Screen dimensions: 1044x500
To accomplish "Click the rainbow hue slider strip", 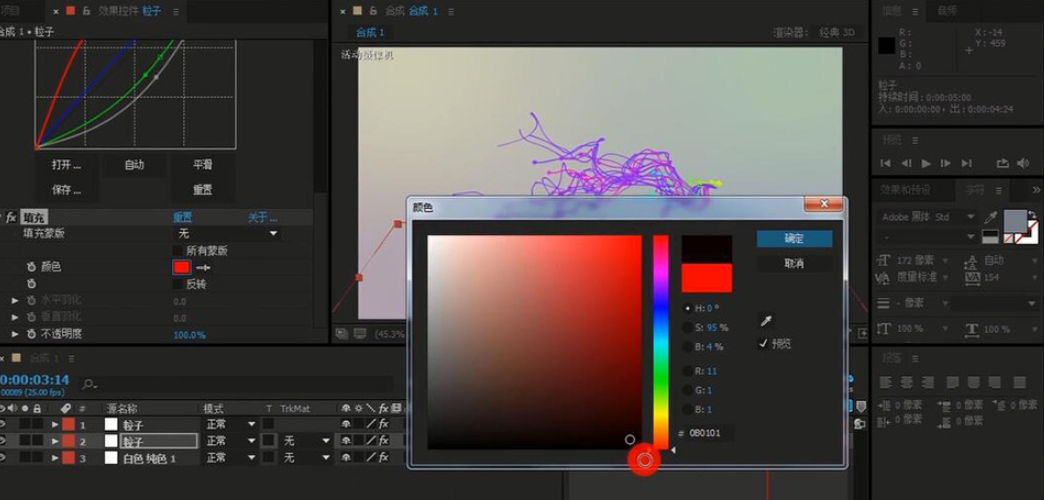I will click(660, 340).
